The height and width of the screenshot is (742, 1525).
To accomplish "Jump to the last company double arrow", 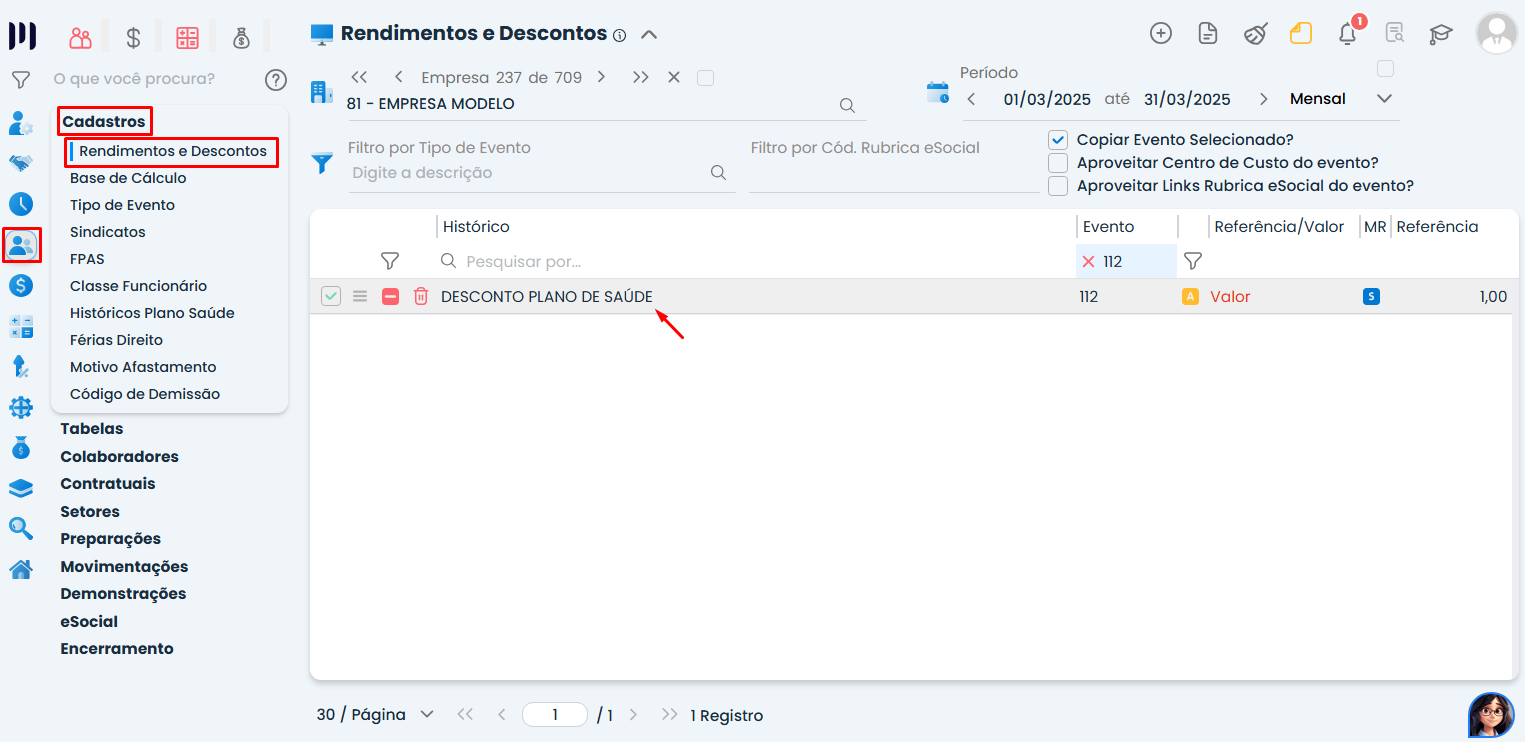I will [641, 77].
